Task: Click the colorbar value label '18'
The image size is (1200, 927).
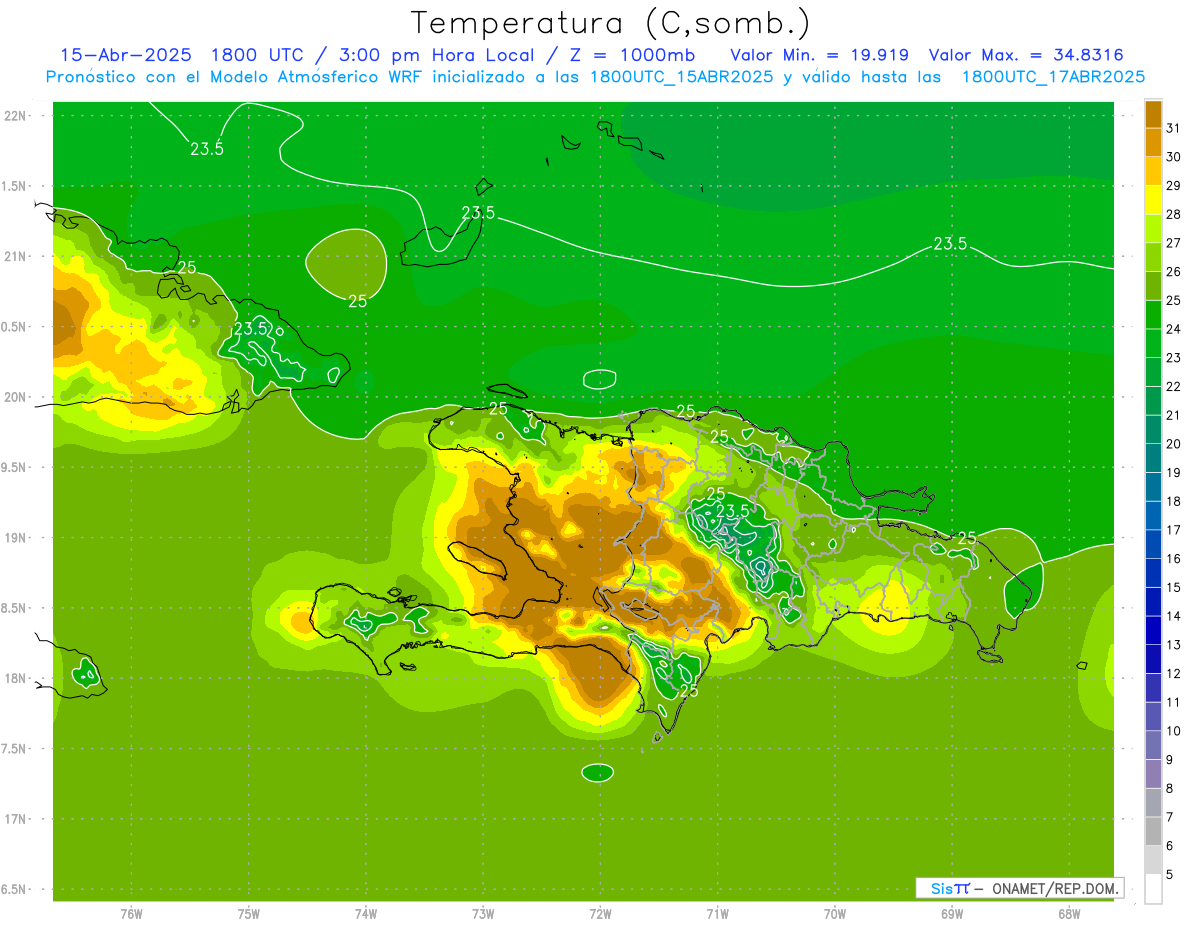Action: click(x=1173, y=501)
